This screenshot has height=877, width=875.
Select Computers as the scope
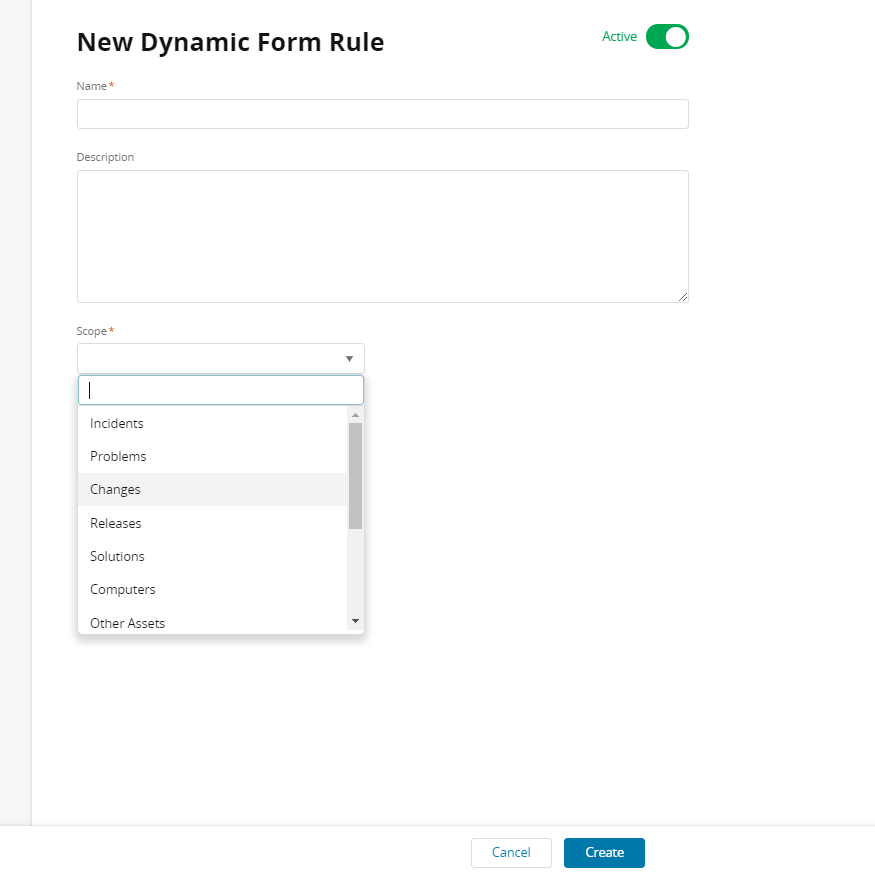pos(122,589)
